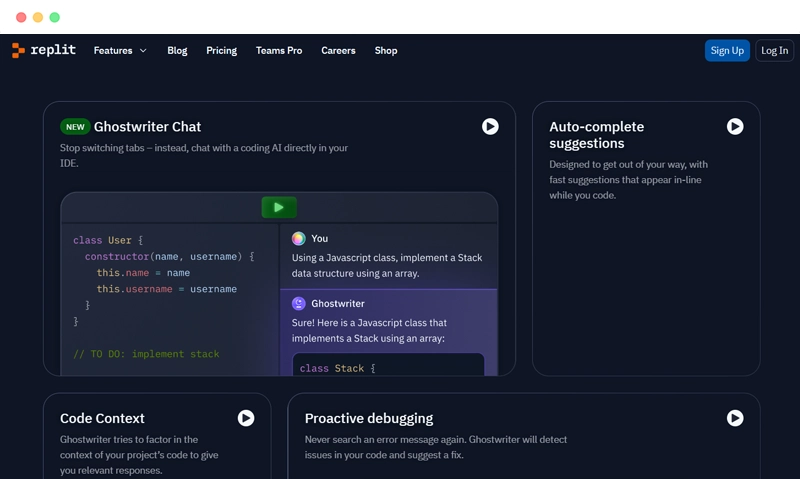
Task: Expand the Features dropdown chevron
Action: tap(143, 51)
